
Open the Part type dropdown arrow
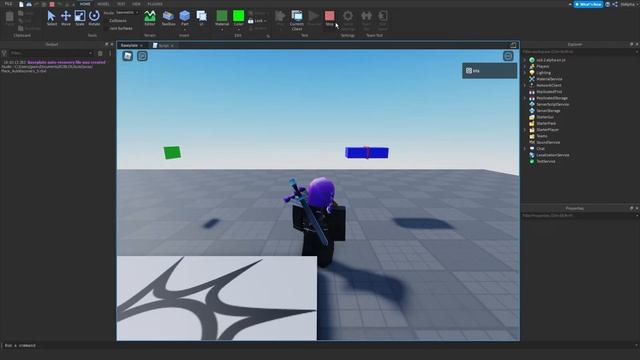(184, 29)
